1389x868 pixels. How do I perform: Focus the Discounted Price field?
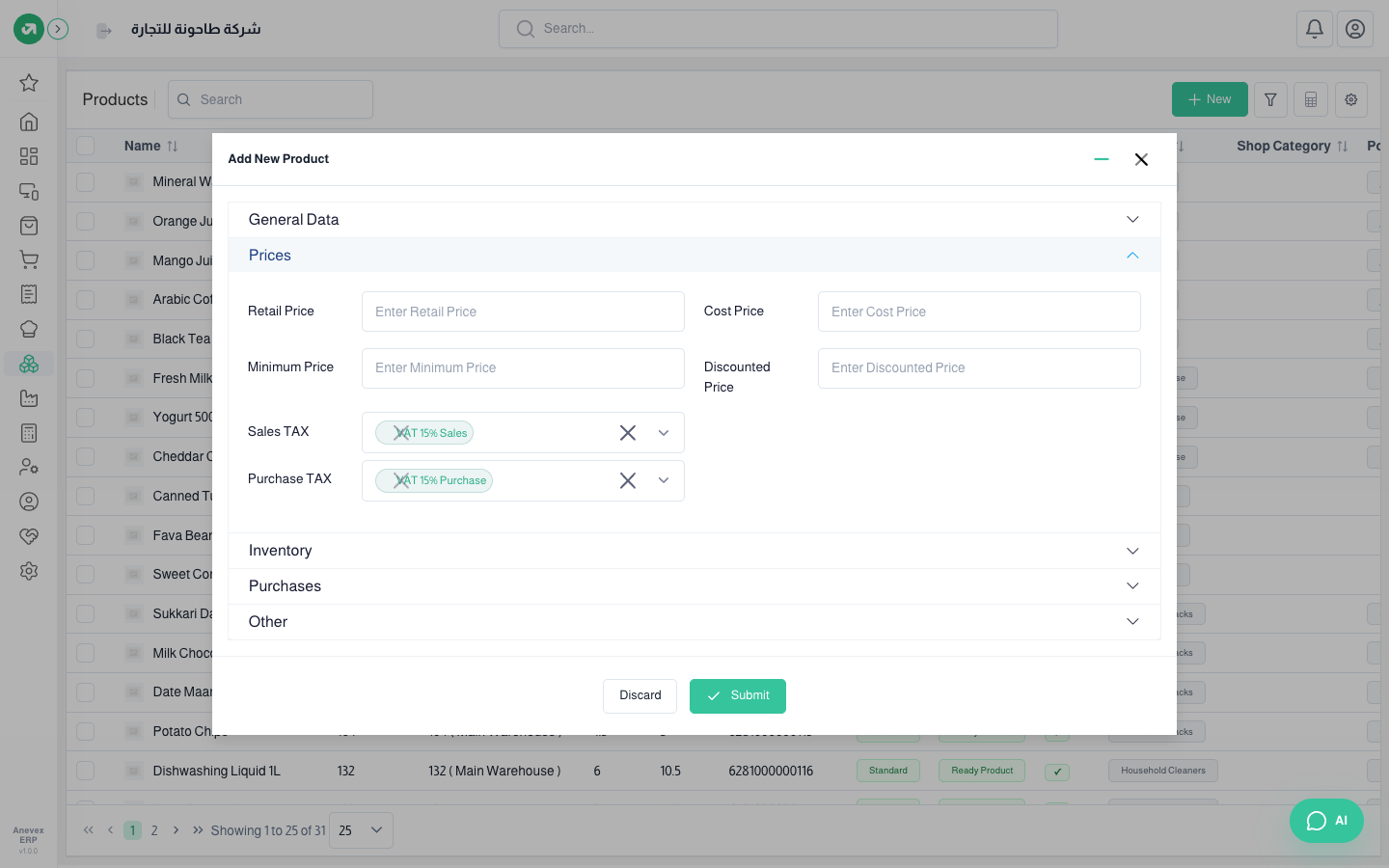click(979, 368)
